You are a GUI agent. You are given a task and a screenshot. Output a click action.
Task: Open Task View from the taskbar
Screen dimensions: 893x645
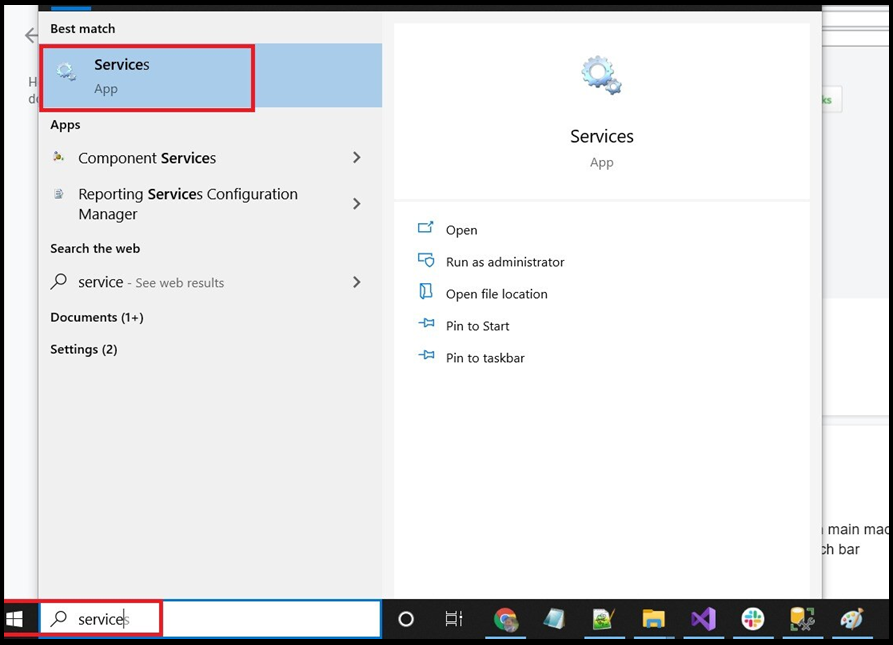[x=454, y=619]
